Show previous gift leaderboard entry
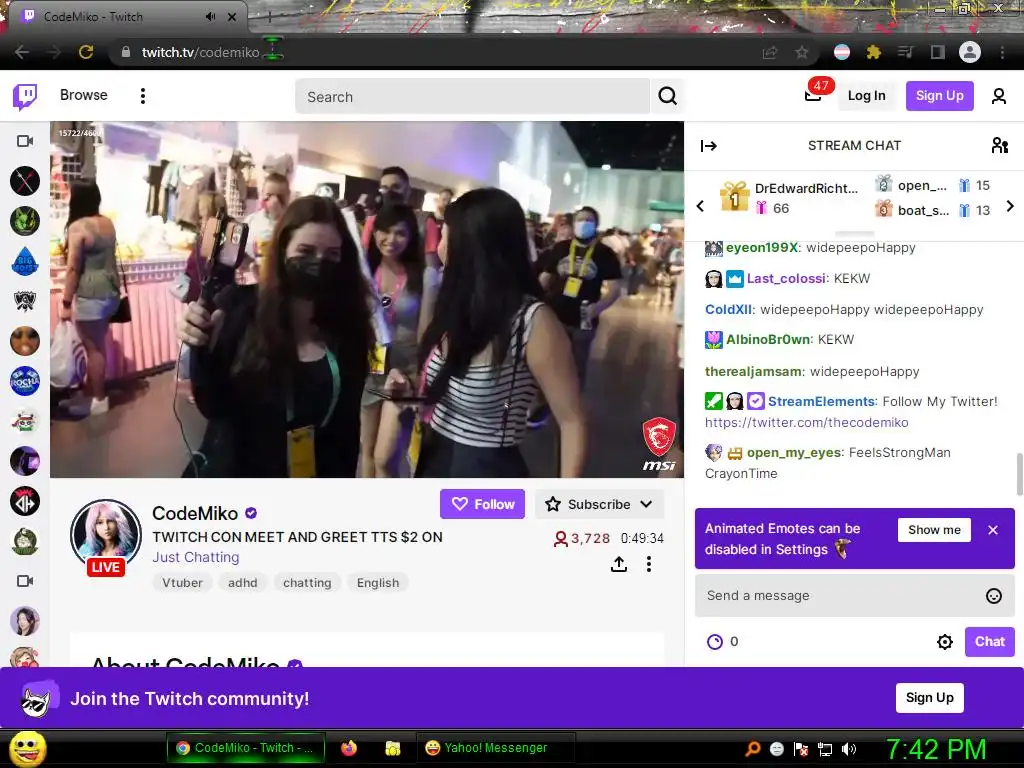 point(701,206)
